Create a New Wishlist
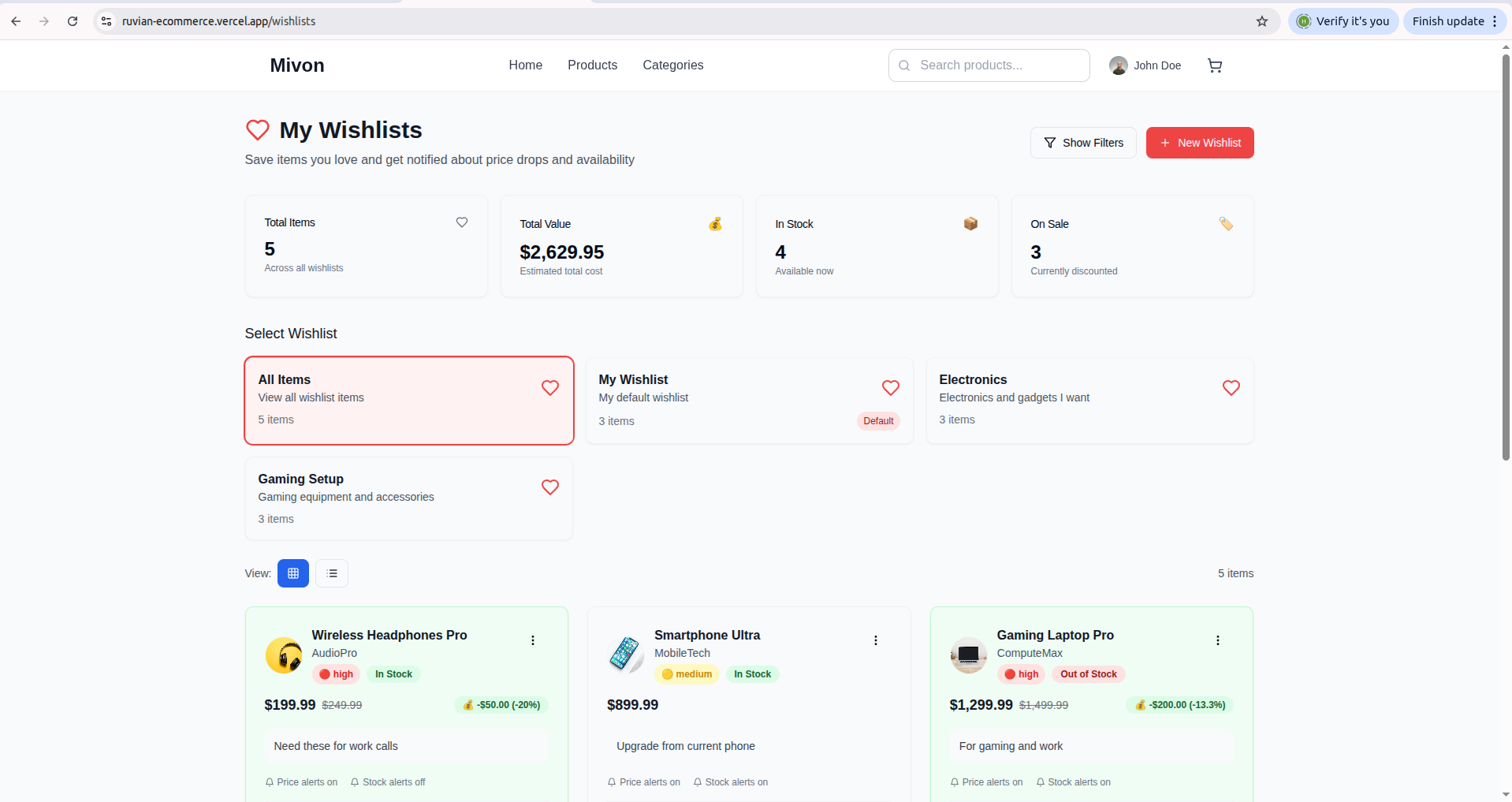 (x=1200, y=143)
